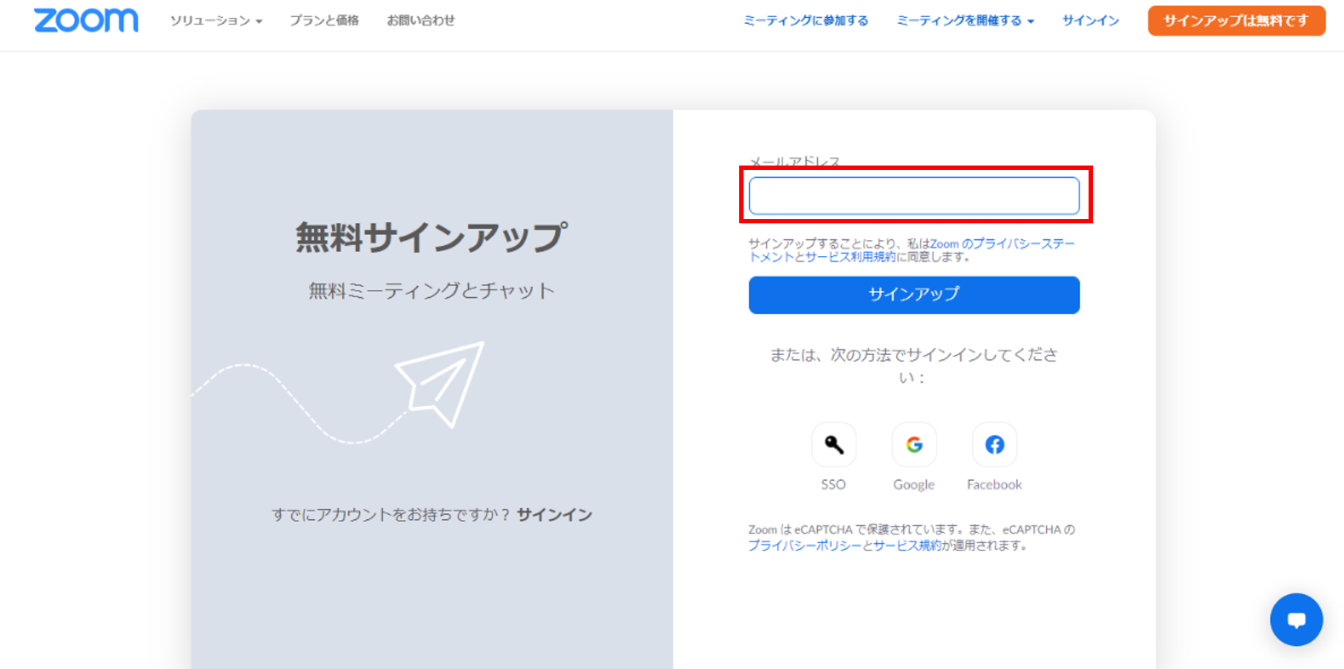The image size is (1344, 669).
Task: Click ミーティングに参加する in the header
Action: [x=806, y=21]
